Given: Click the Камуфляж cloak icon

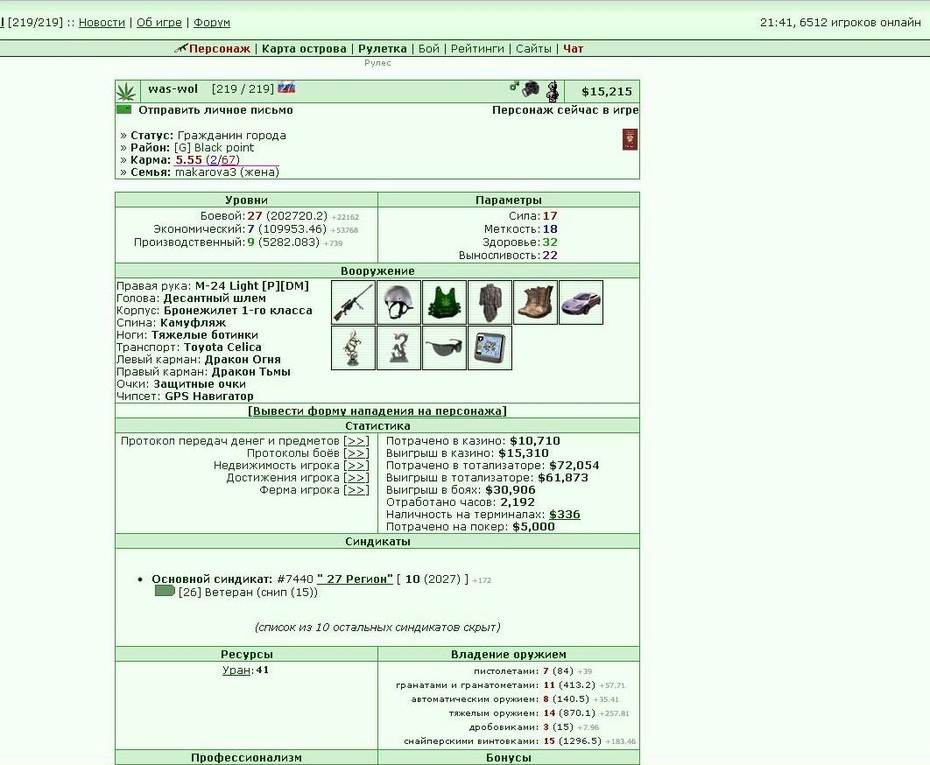Looking at the screenshot, I should click(x=490, y=302).
